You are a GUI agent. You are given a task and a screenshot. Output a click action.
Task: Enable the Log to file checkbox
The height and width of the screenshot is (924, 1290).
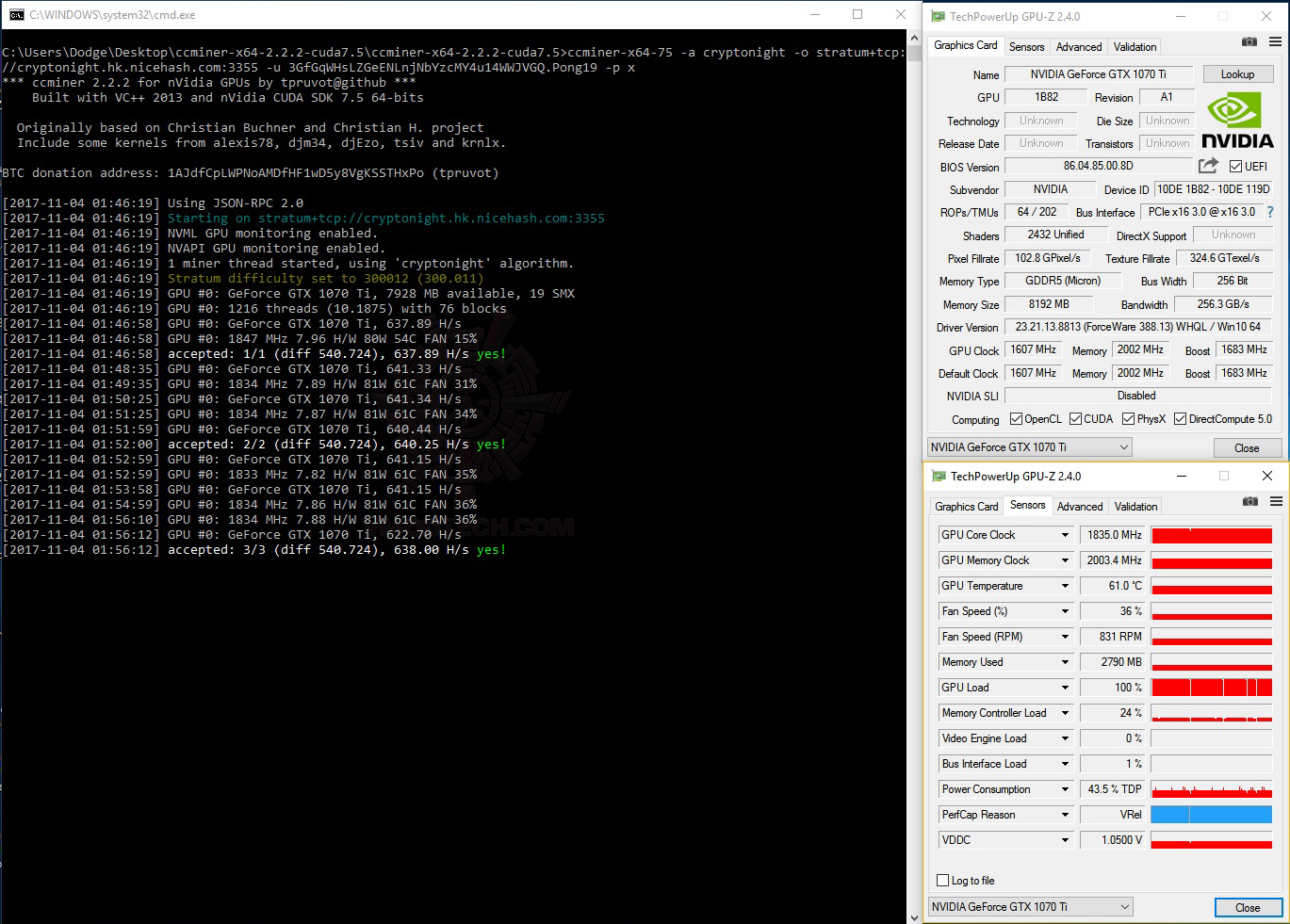[x=942, y=881]
